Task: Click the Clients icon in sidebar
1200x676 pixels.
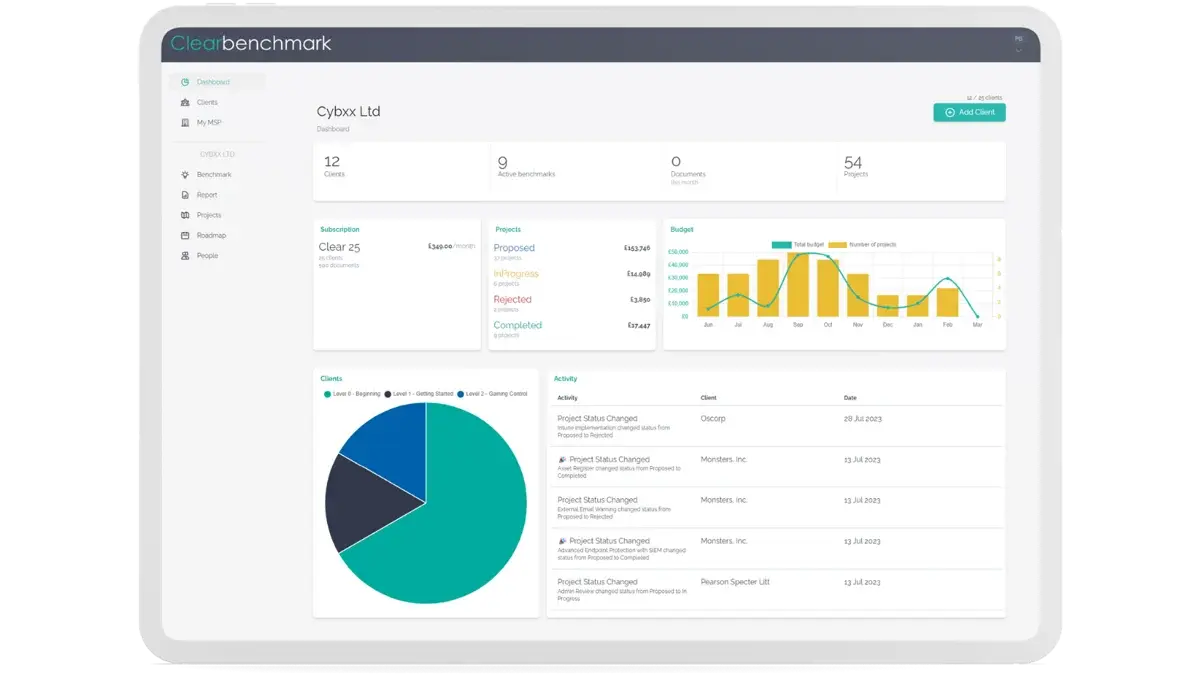Action: tap(185, 102)
